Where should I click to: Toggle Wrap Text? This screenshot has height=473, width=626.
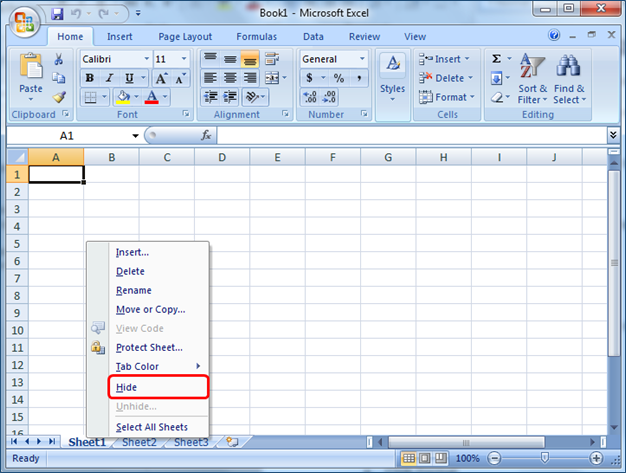tap(272, 59)
